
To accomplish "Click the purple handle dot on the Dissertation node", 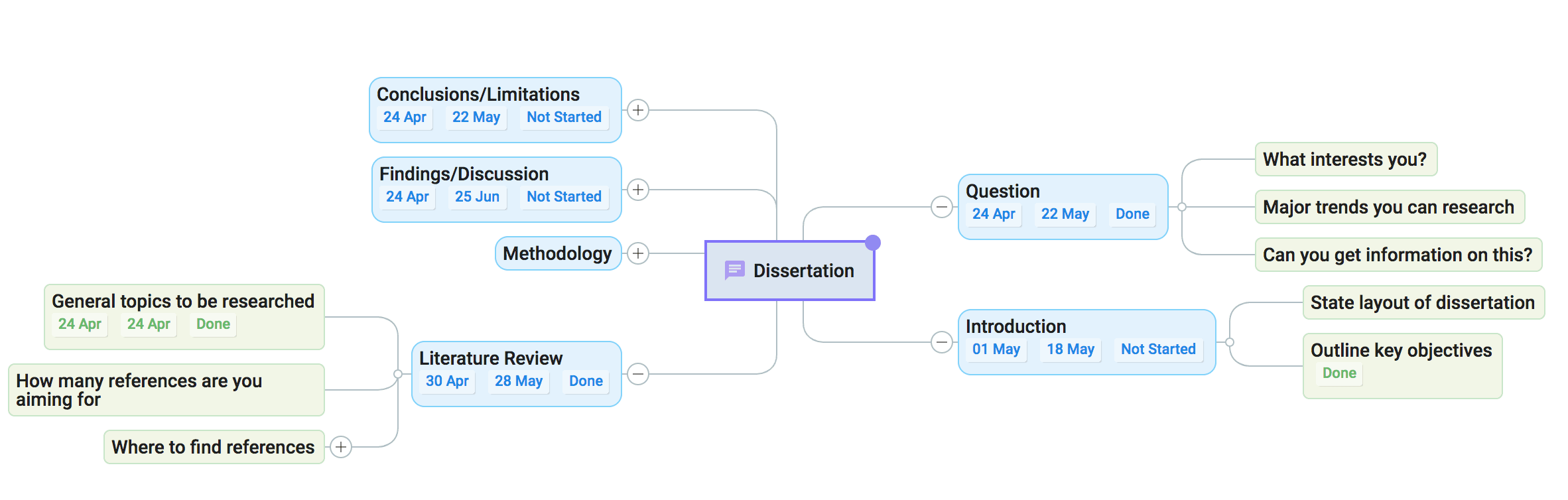I will (x=873, y=243).
